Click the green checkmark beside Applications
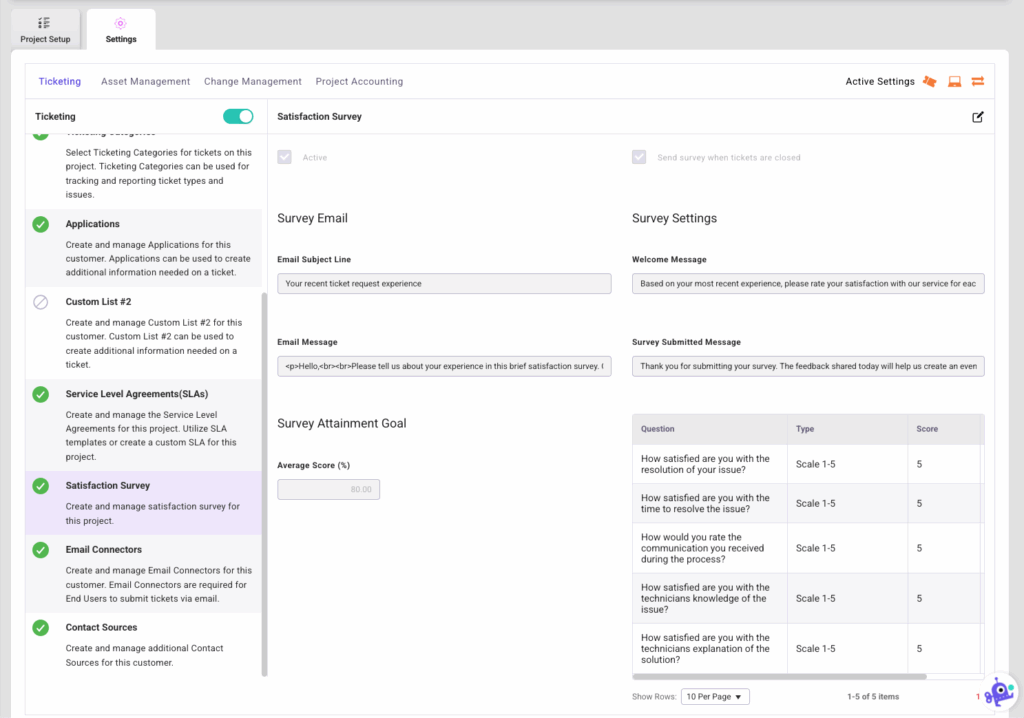The width and height of the screenshot is (1024, 718). (x=41, y=225)
